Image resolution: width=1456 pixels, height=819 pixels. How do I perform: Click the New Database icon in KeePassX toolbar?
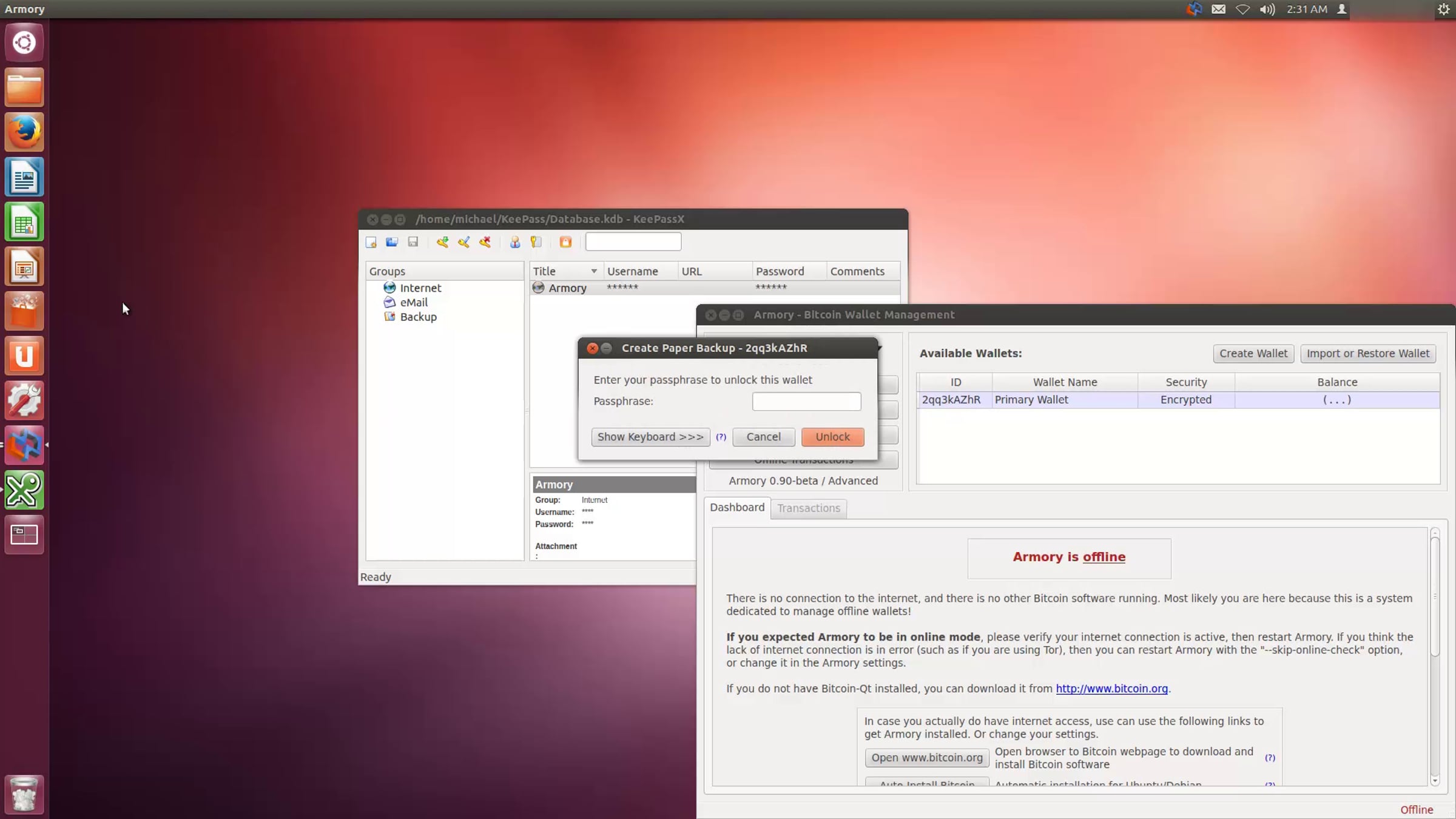coord(371,242)
